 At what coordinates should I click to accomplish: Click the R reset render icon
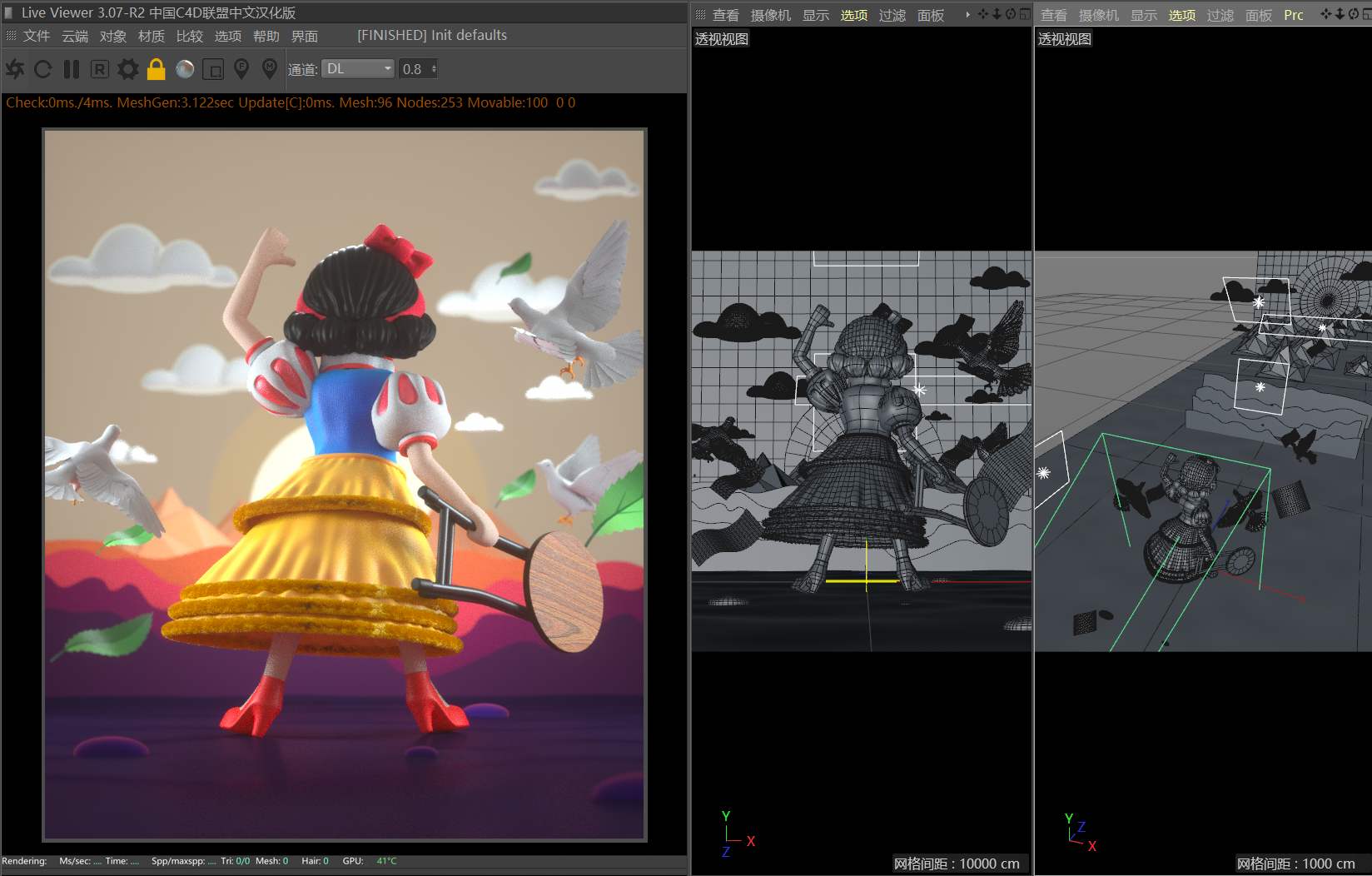click(100, 69)
